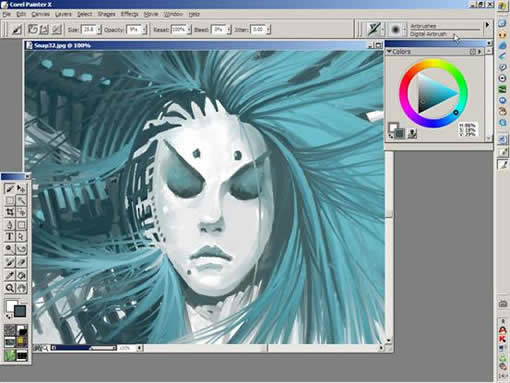
Task: Open the Canvas menu
Action: click(x=41, y=14)
